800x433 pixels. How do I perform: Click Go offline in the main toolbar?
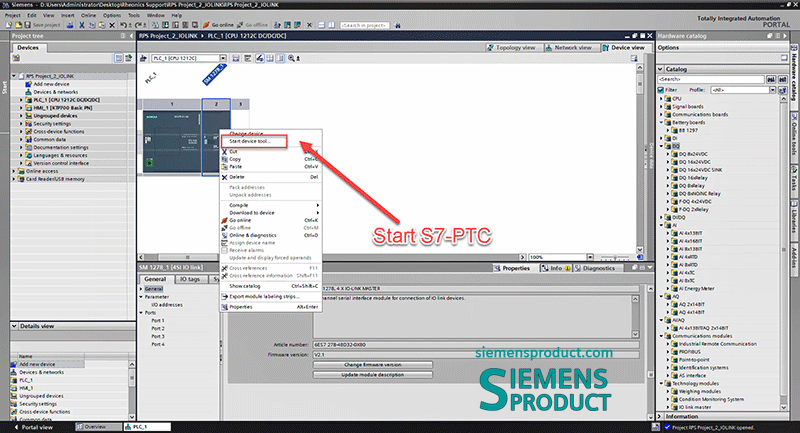252,24
